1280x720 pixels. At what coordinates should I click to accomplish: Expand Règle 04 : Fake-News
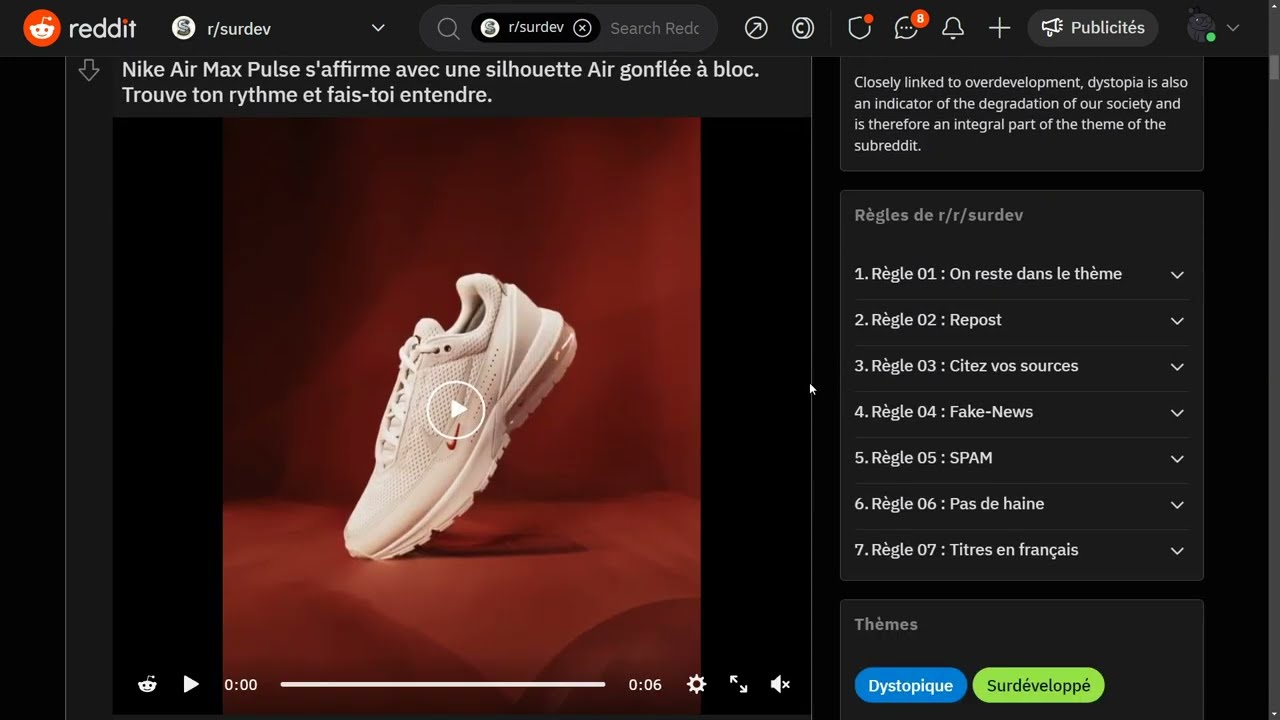pyautogui.click(x=1021, y=412)
